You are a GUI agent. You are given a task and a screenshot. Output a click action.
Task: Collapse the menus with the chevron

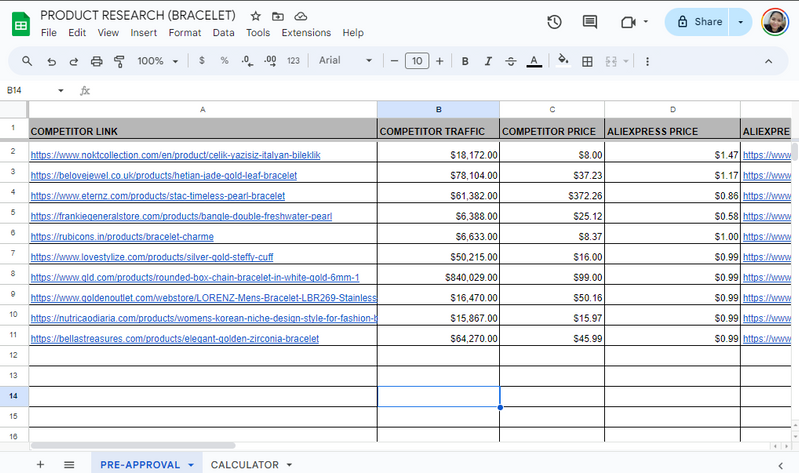click(x=768, y=62)
